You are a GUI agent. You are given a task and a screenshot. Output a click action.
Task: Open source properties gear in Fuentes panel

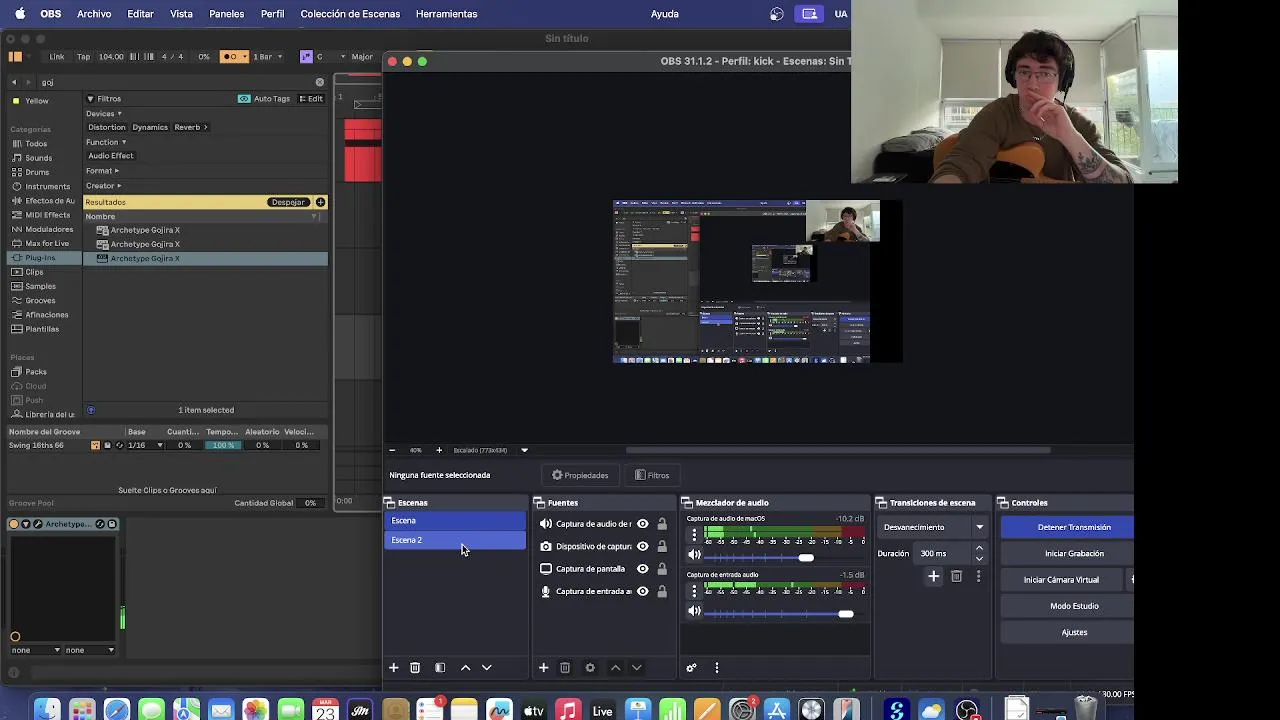pos(590,667)
